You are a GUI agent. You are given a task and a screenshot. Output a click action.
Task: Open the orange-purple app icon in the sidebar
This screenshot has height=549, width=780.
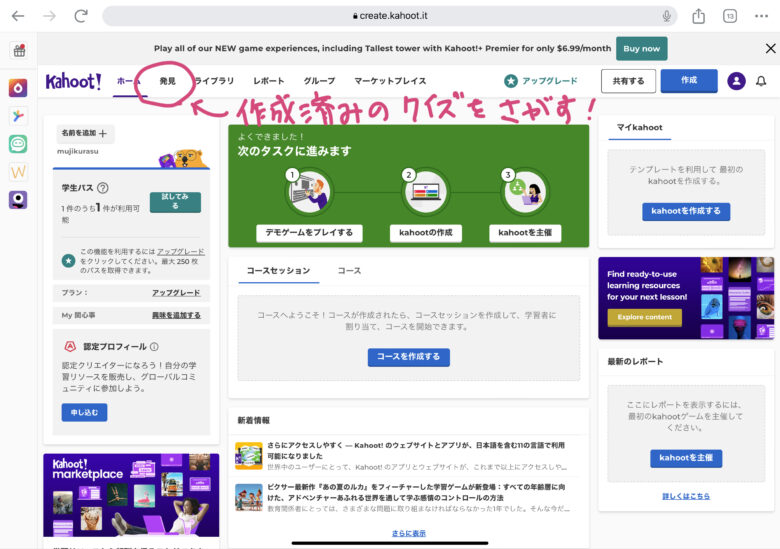tap(18, 88)
